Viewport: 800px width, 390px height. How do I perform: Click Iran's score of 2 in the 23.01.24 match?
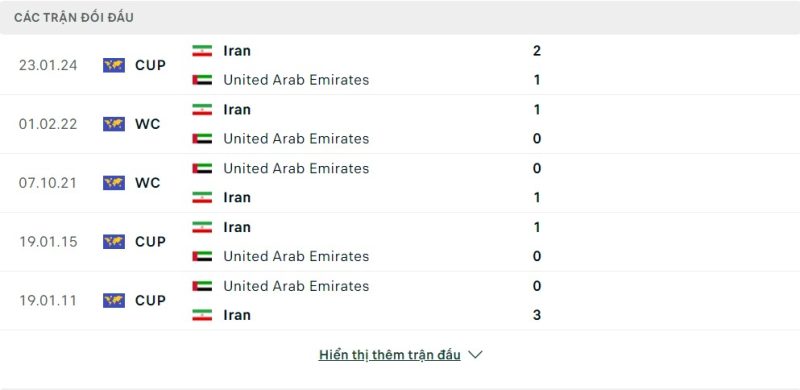tap(537, 51)
